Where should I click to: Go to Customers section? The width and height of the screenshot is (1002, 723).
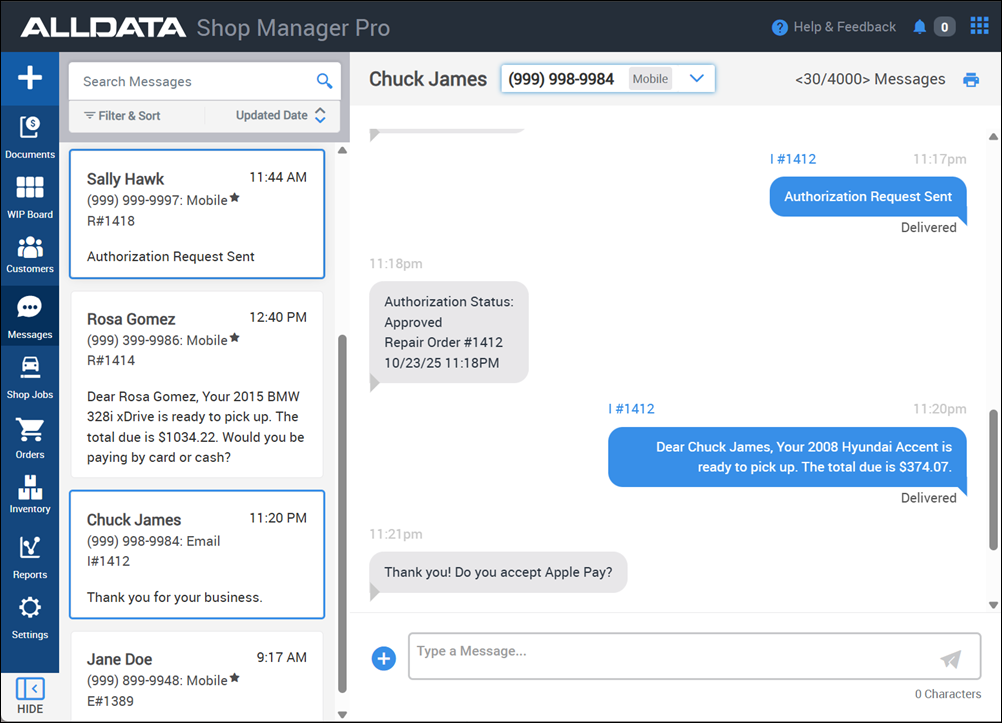coord(29,255)
